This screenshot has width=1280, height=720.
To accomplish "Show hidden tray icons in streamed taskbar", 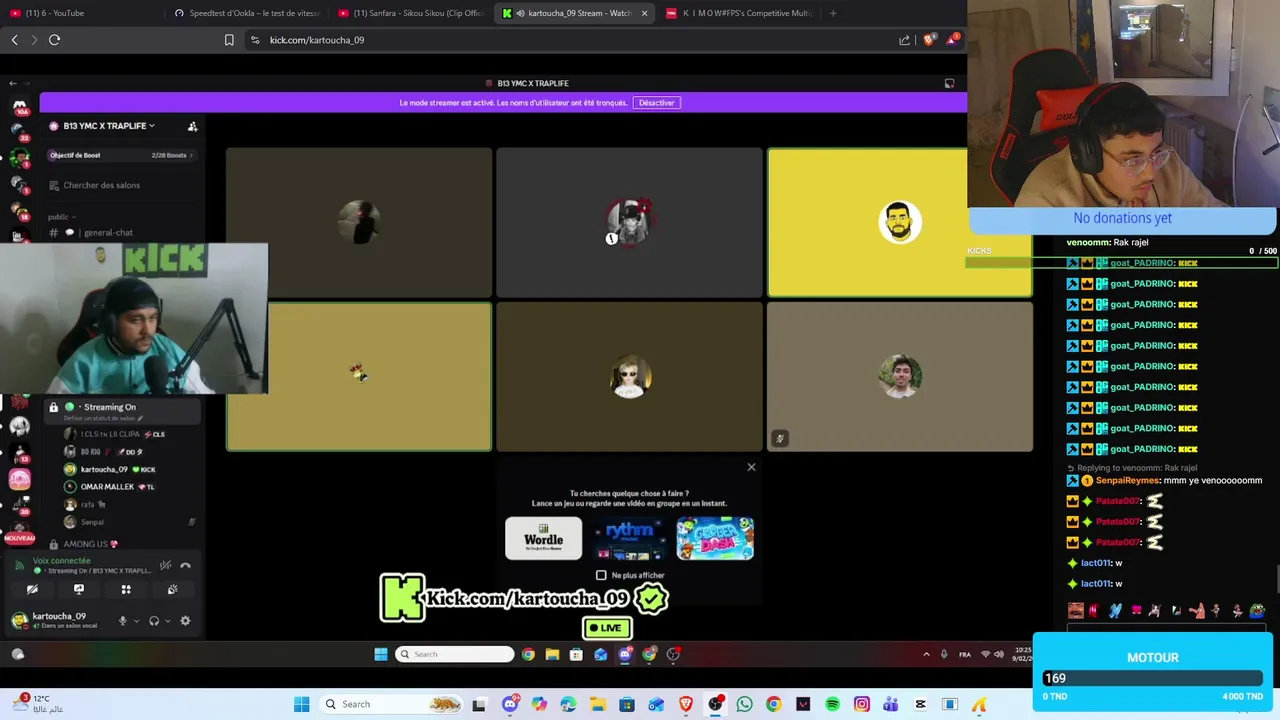I will pos(927,654).
